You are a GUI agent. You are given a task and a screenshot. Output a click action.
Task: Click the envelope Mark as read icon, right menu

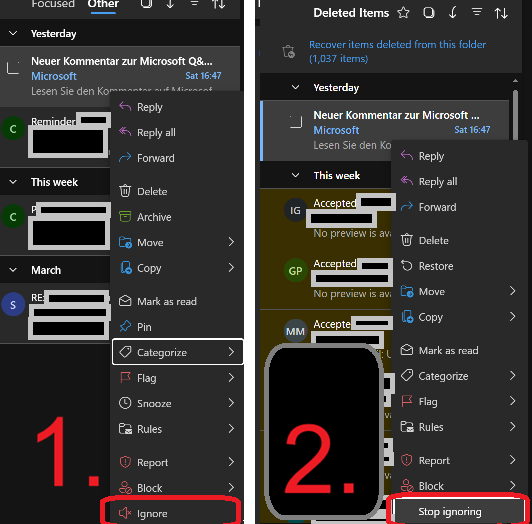coord(406,350)
